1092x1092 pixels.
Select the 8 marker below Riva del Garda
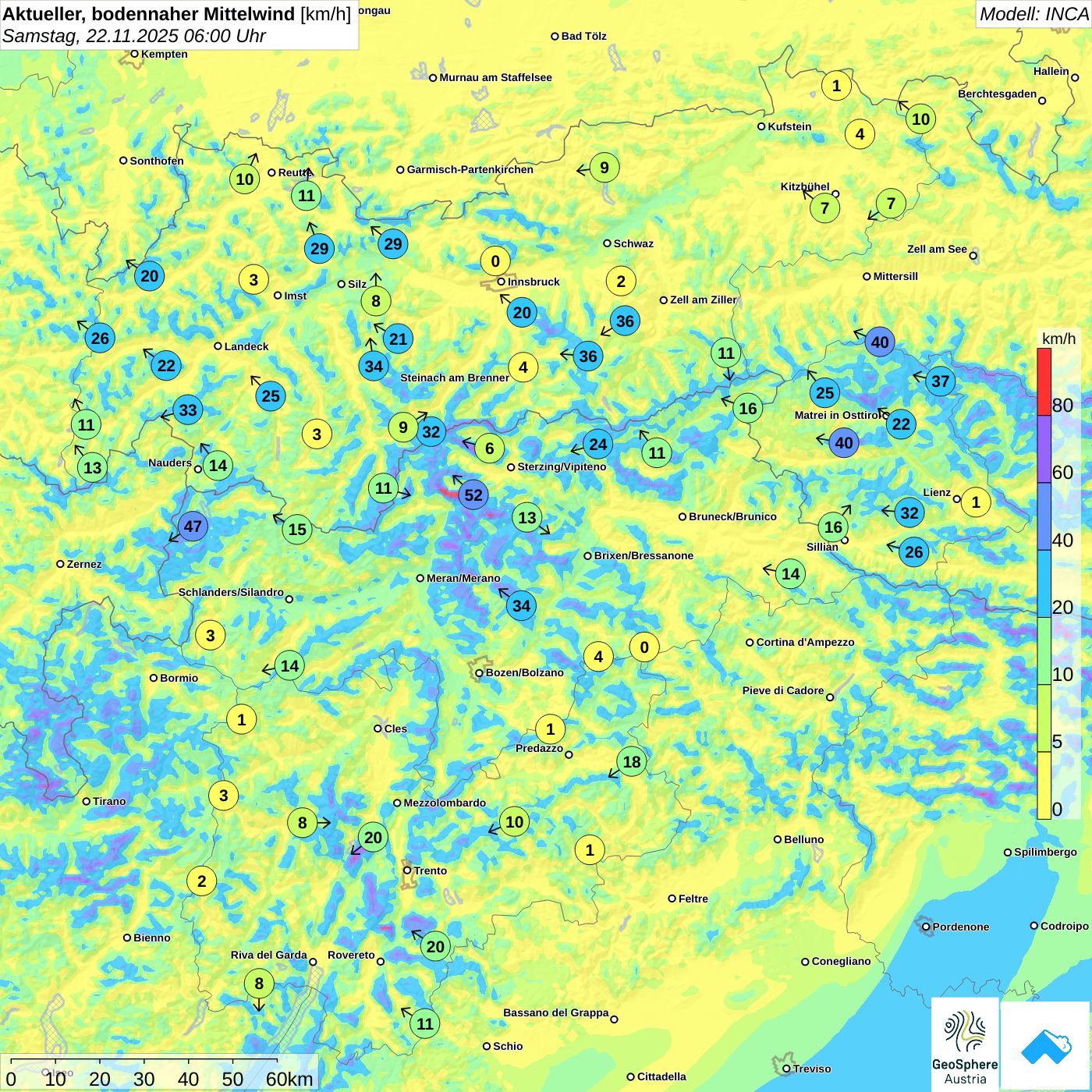pyautogui.click(x=259, y=984)
